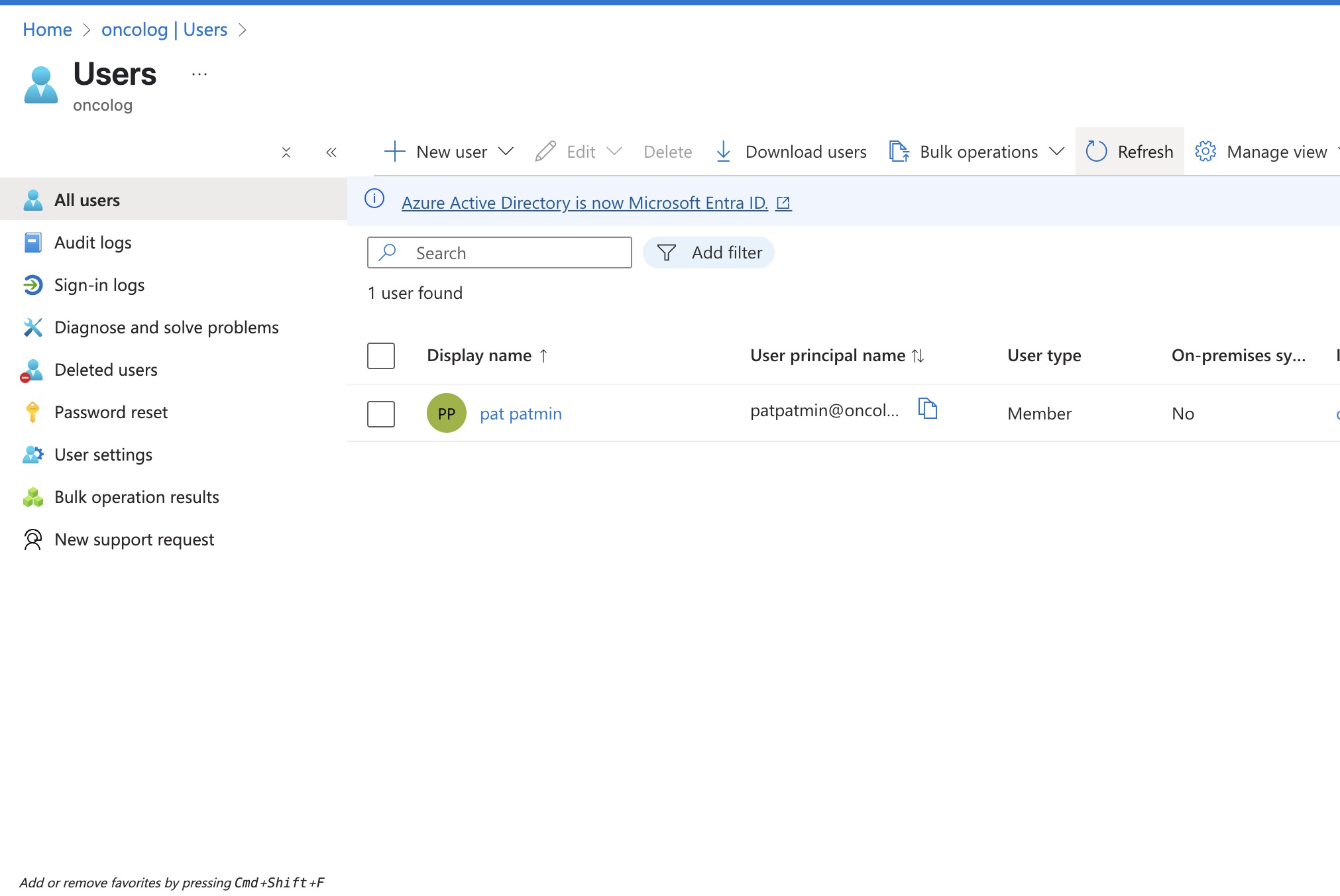
Task: Click the Manage view gear icon
Action: [1205, 152]
